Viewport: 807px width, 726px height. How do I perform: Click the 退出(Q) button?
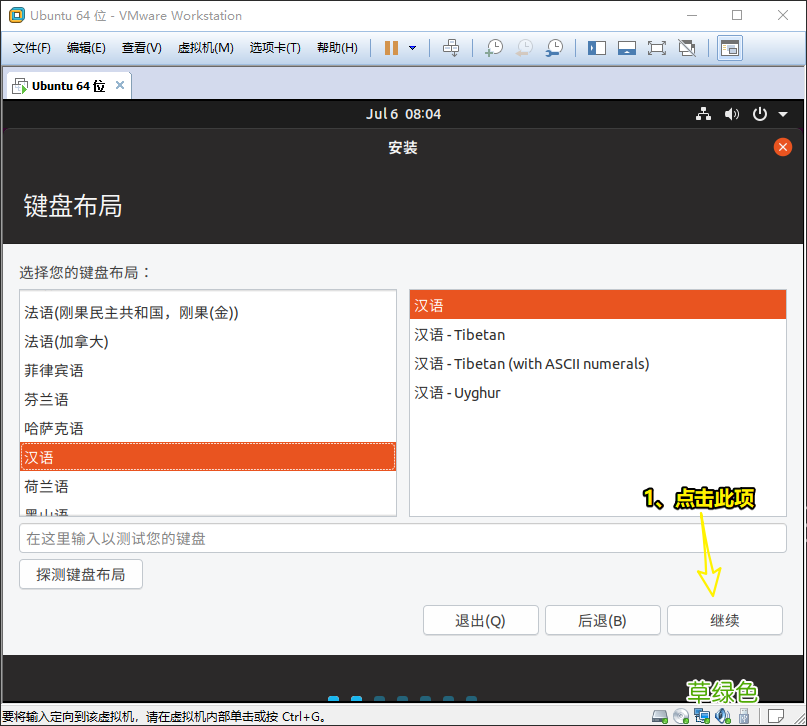481,620
